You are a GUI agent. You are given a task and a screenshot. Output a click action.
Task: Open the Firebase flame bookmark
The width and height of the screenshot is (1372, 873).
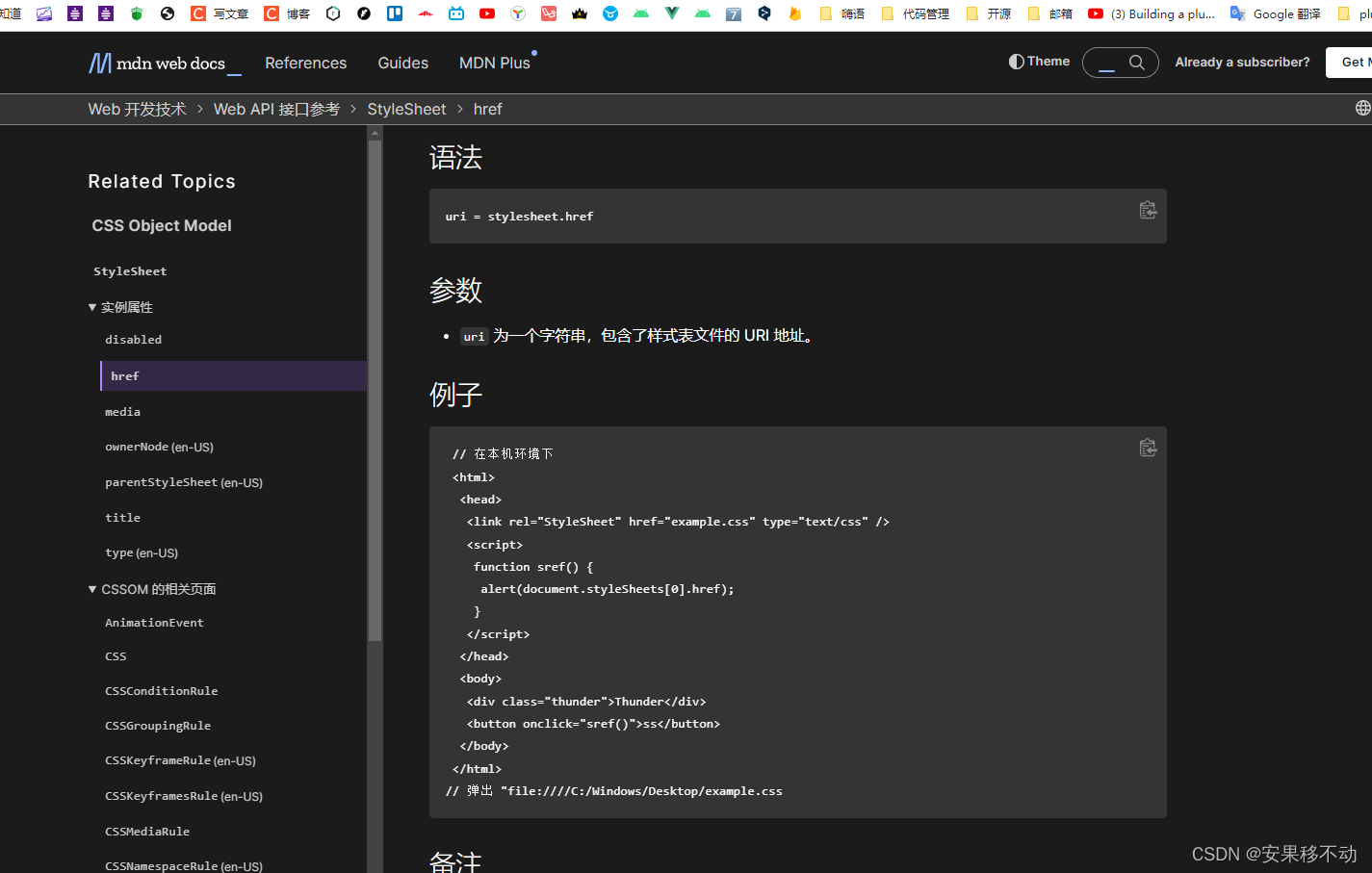pos(795,13)
